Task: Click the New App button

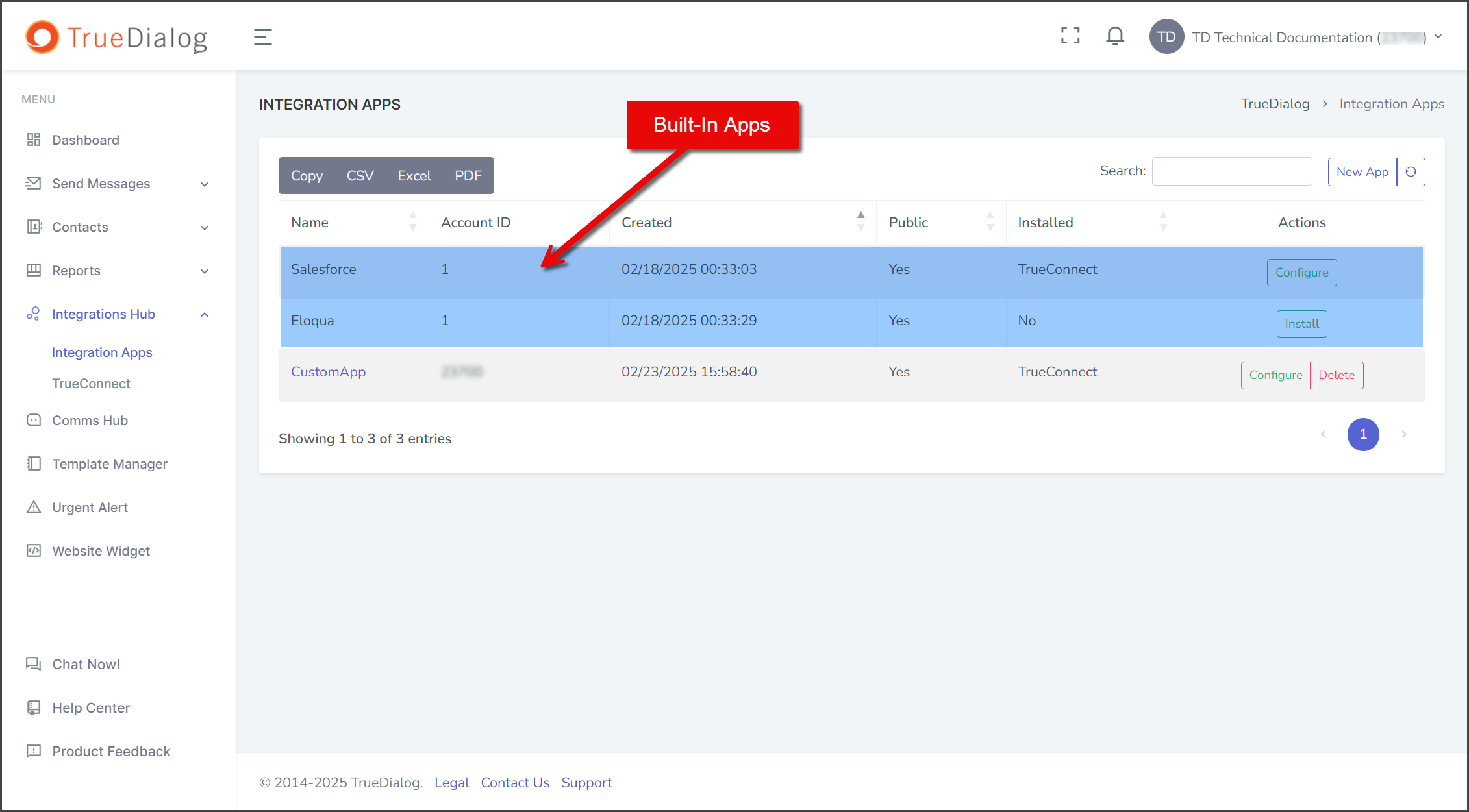Action: coord(1362,172)
